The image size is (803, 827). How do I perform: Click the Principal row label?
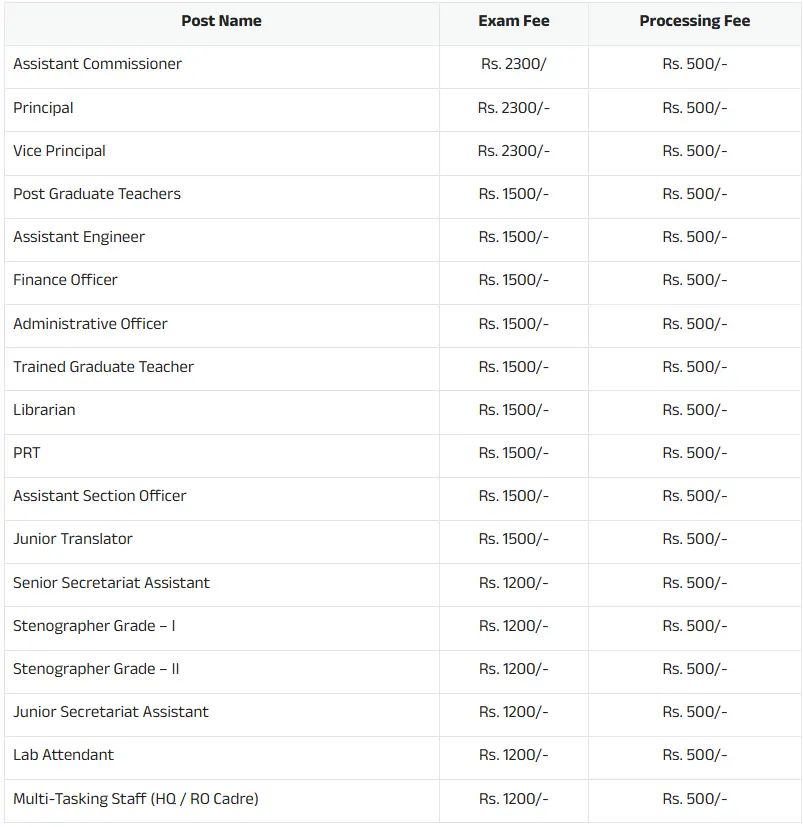pos(43,108)
